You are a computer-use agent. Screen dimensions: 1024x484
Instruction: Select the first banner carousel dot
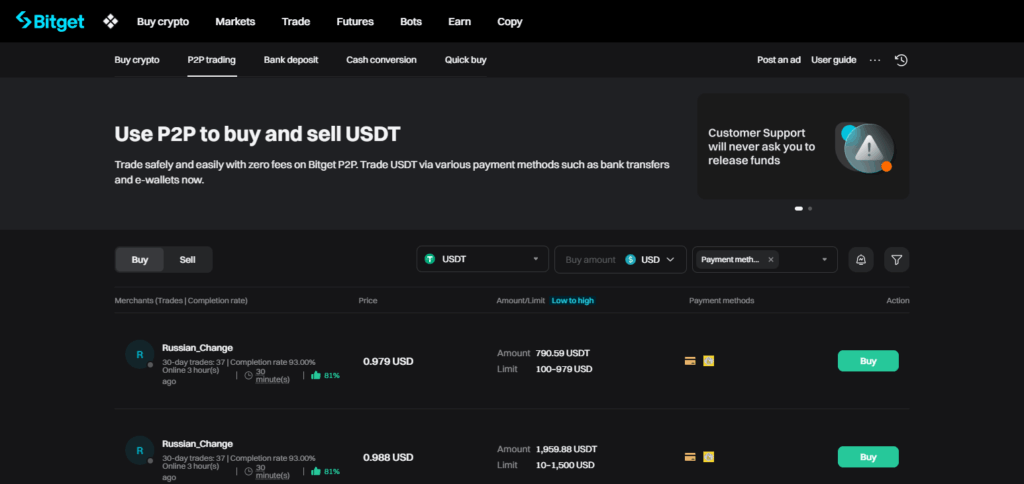(x=798, y=208)
